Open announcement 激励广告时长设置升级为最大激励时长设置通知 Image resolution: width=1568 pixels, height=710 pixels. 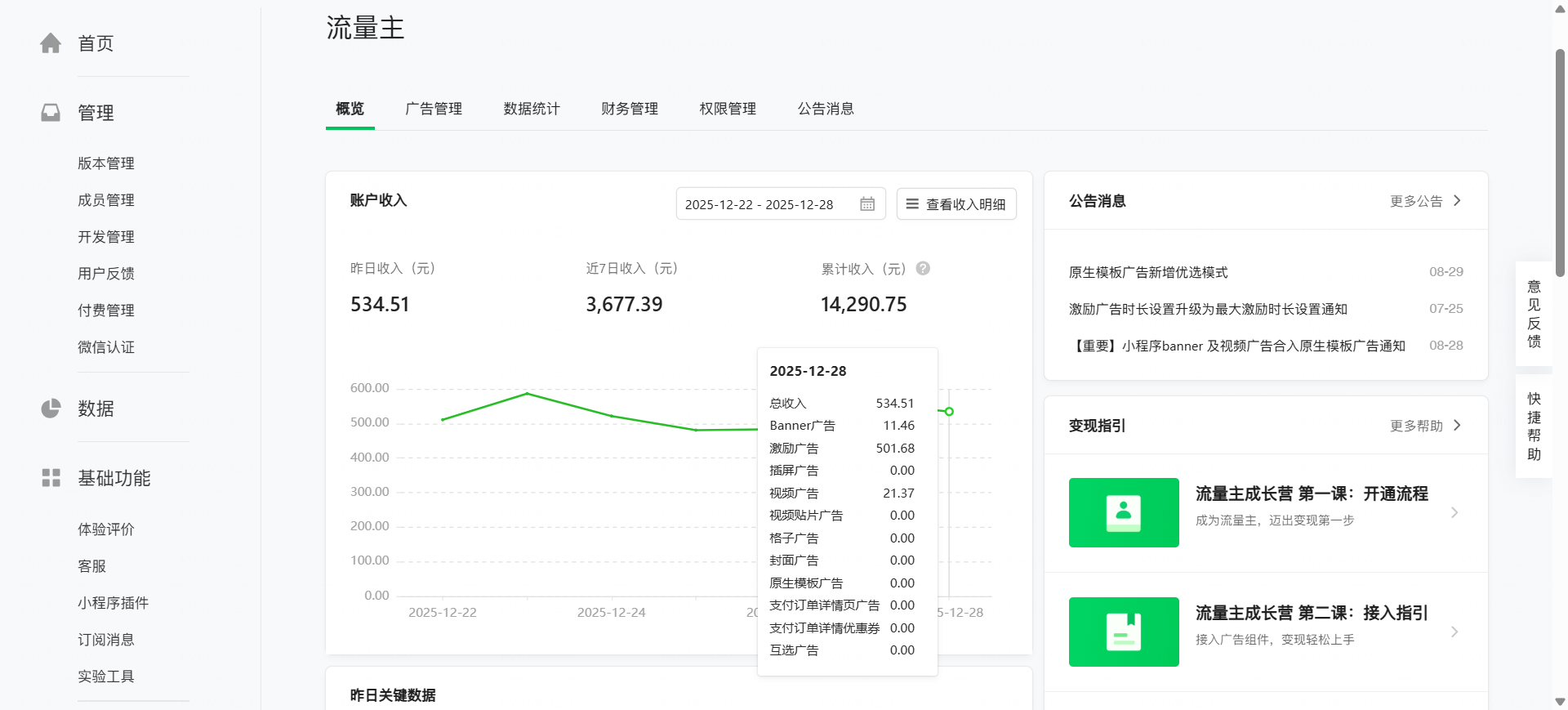coord(1208,309)
